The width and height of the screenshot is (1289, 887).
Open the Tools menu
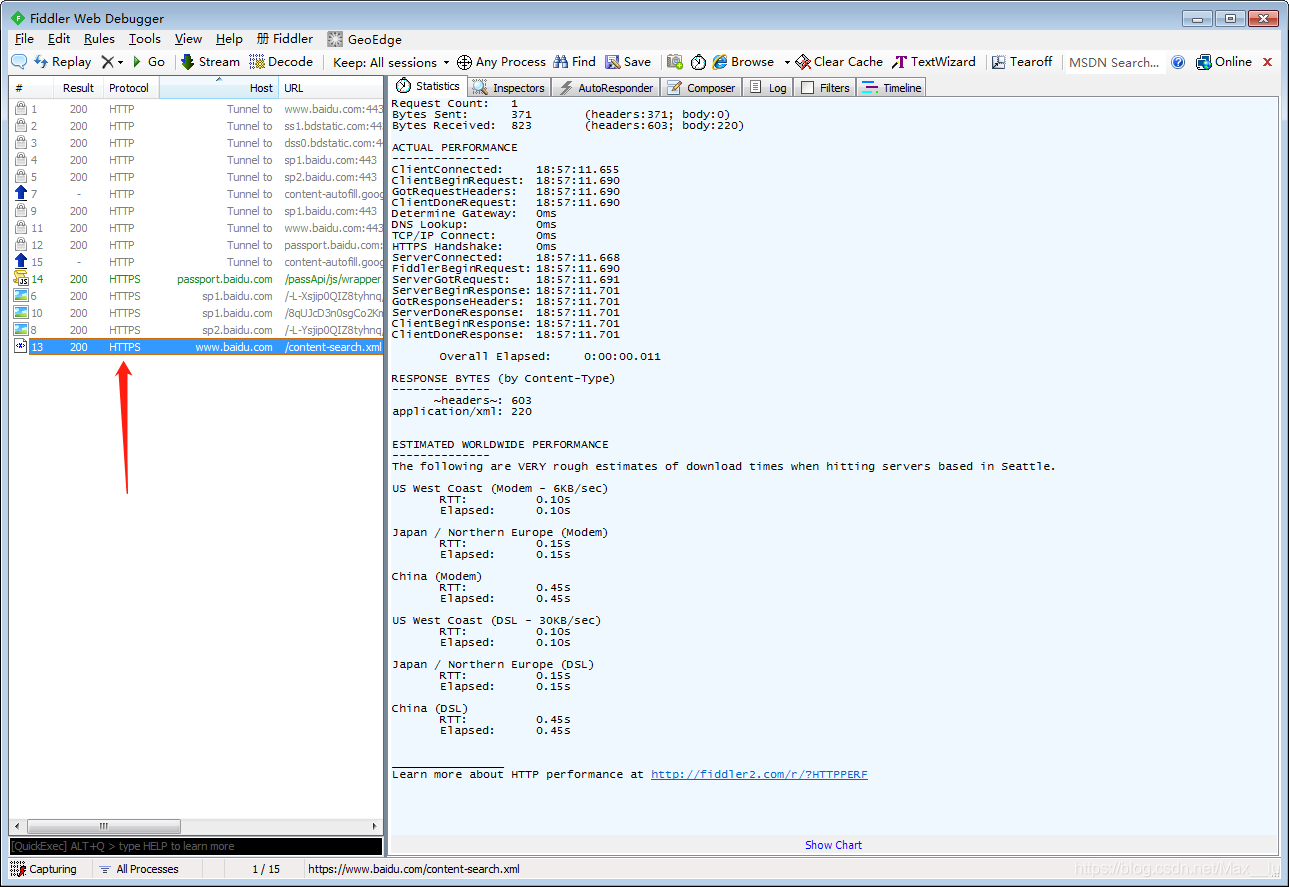145,39
